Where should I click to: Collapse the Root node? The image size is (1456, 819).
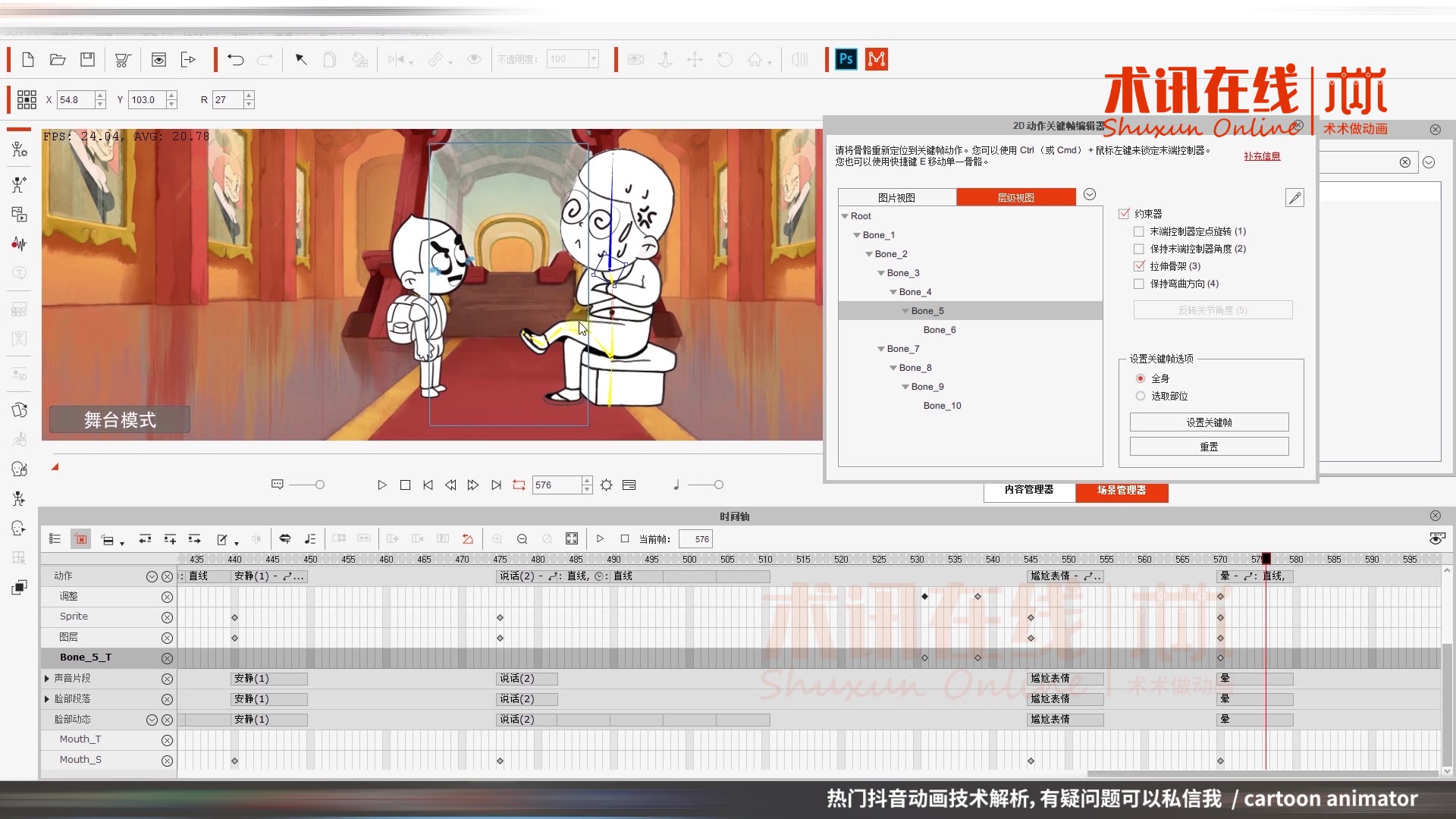point(845,216)
